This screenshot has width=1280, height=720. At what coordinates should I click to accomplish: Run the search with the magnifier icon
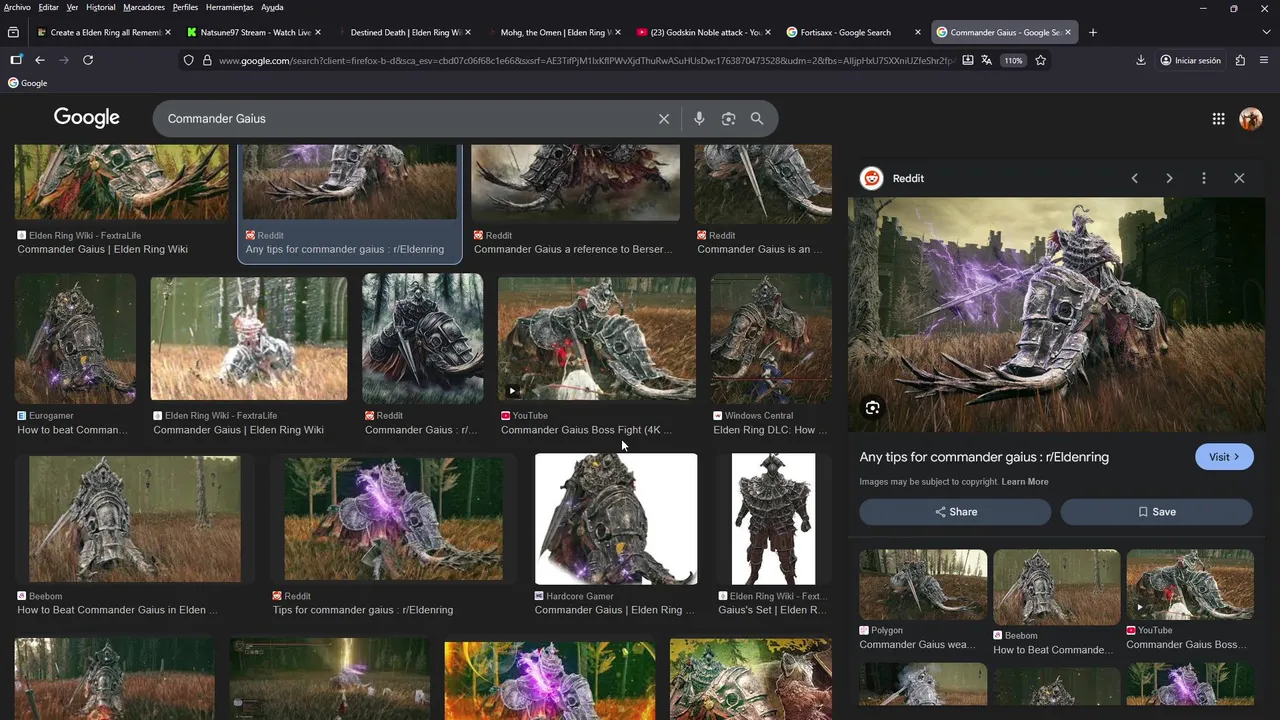[x=757, y=119]
